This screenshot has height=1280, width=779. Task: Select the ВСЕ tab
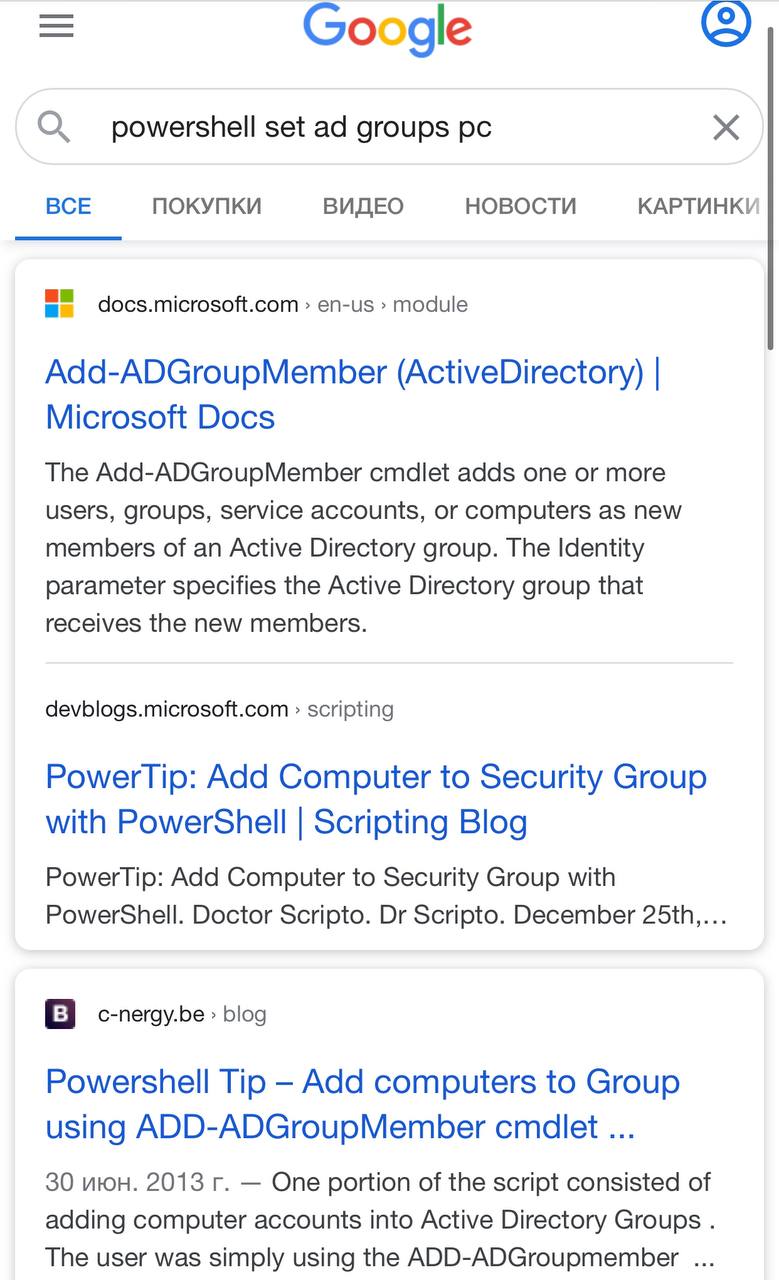pyautogui.click(x=68, y=207)
